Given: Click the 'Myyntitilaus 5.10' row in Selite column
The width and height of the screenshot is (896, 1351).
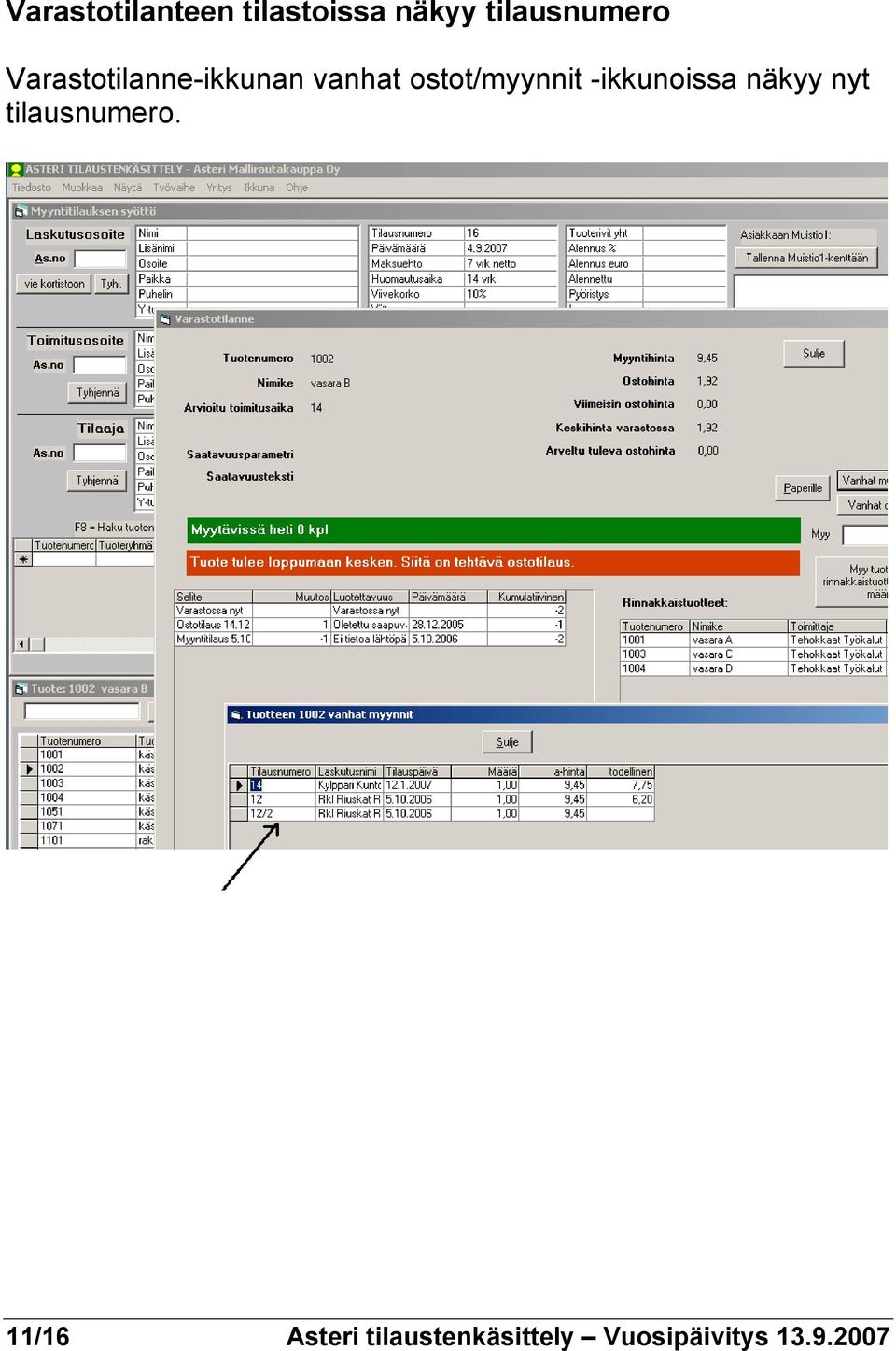Looking at the screenshot, I should point(214,640).
